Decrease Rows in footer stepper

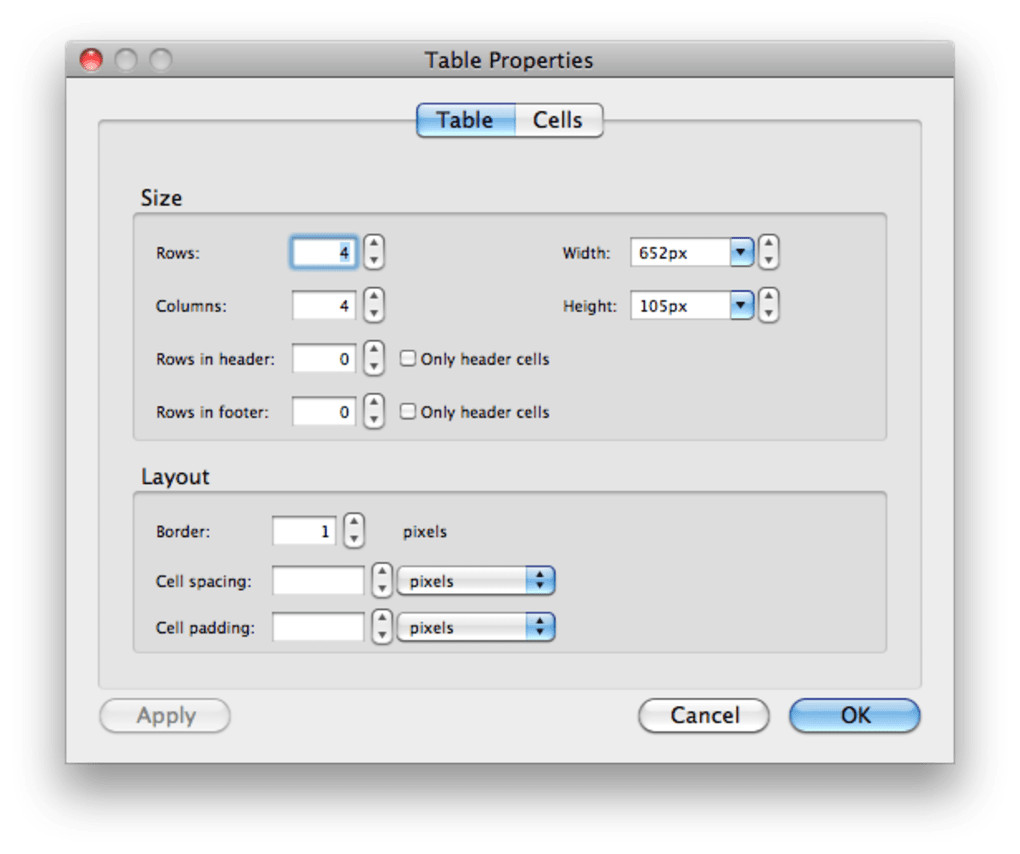click(x=373, y=420)
